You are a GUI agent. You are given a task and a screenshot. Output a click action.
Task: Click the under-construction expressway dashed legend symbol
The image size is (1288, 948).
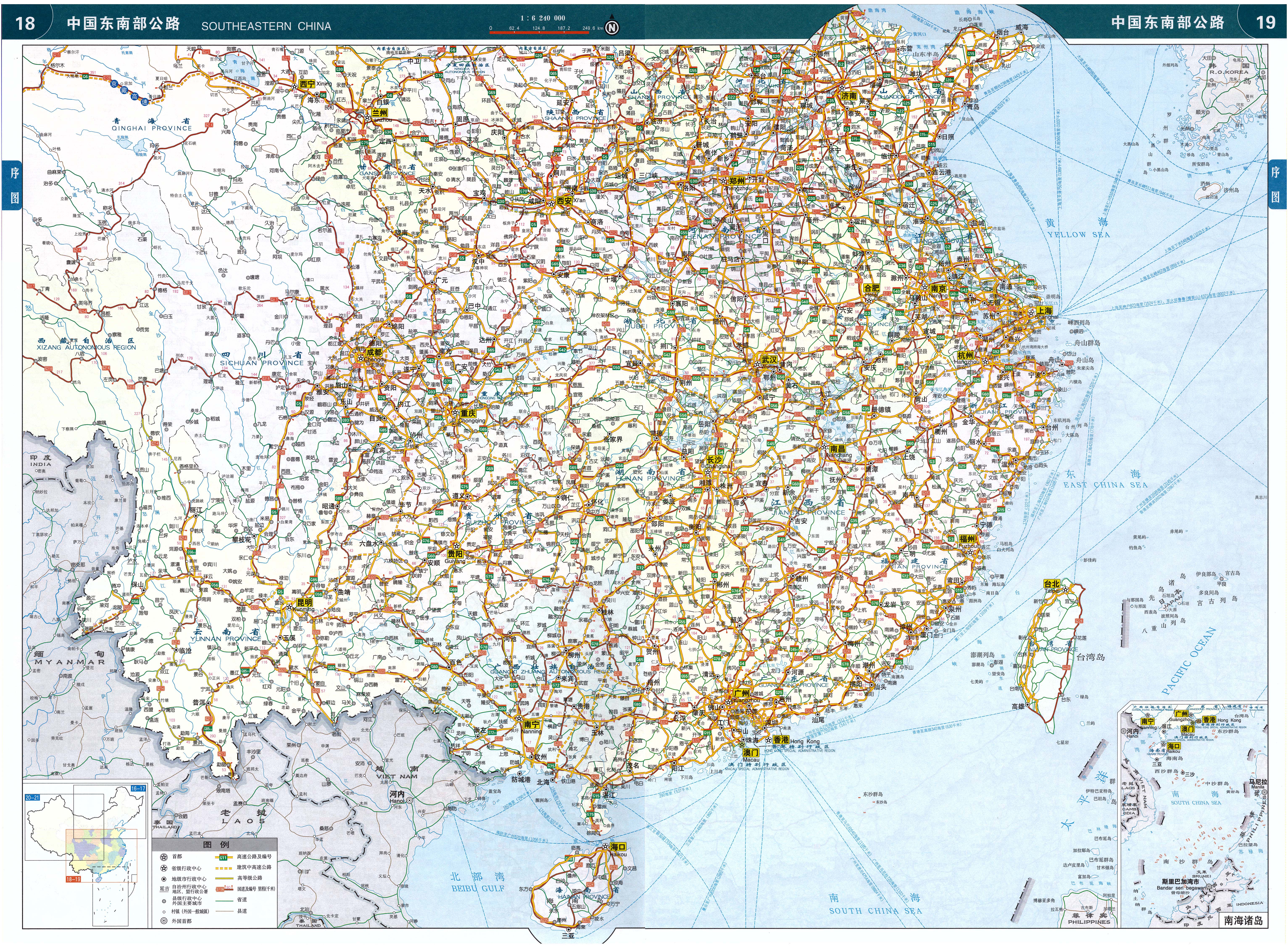224,868
